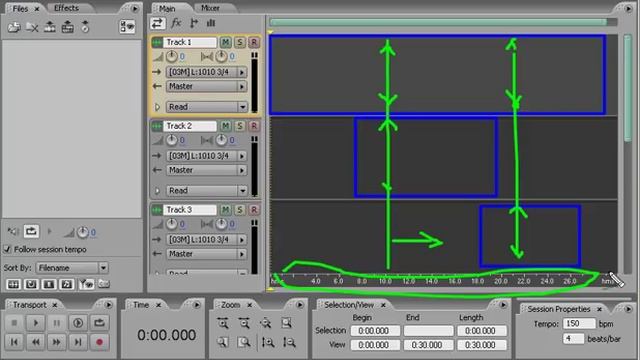Viewport: 640px width, 360px height.
Task: Close the Session Properties panel tab
Action: [599, 309]
